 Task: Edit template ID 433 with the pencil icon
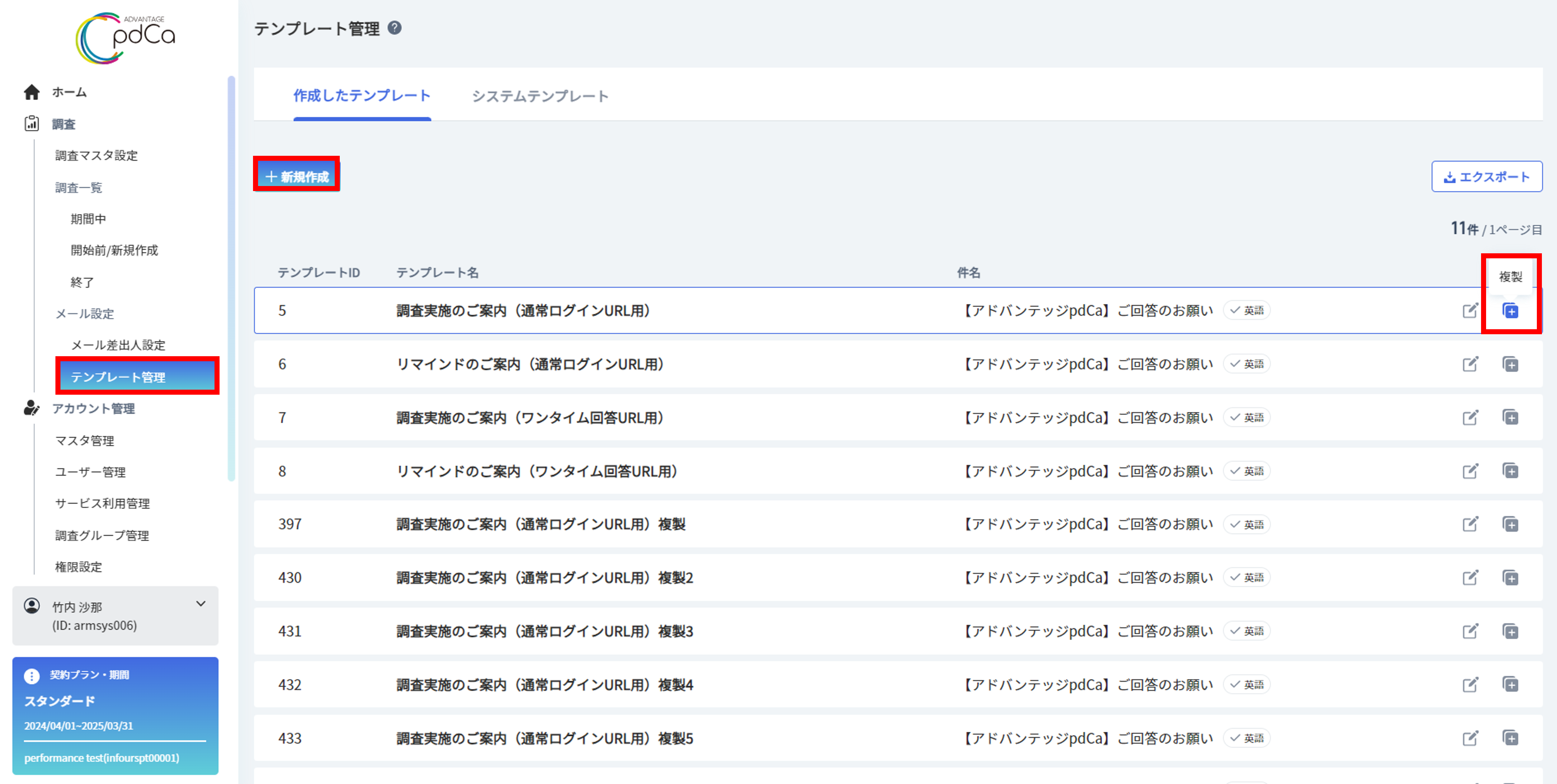(x=1470, y=738)
